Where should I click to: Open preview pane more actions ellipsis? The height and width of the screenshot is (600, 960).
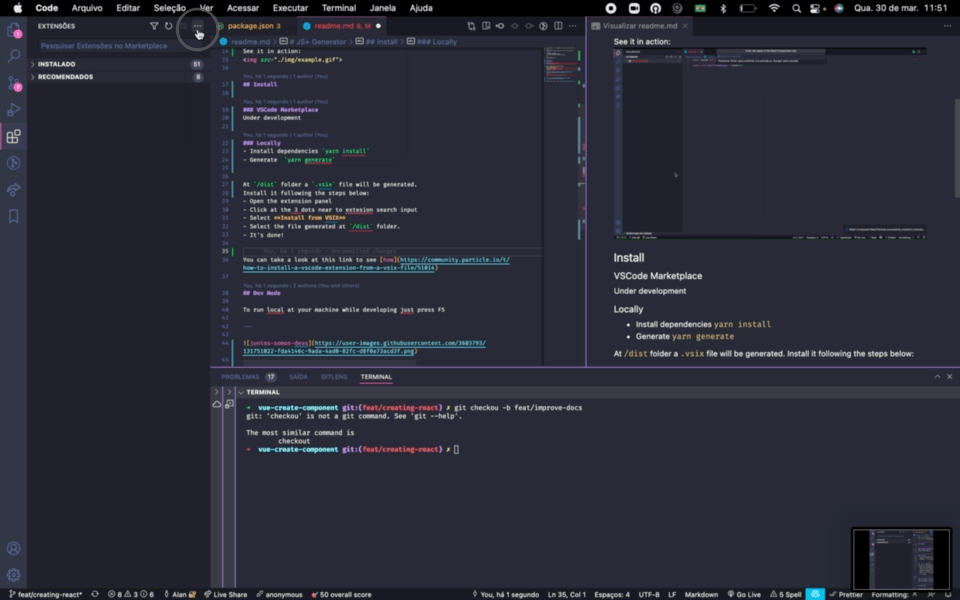(x=947, y=26)
